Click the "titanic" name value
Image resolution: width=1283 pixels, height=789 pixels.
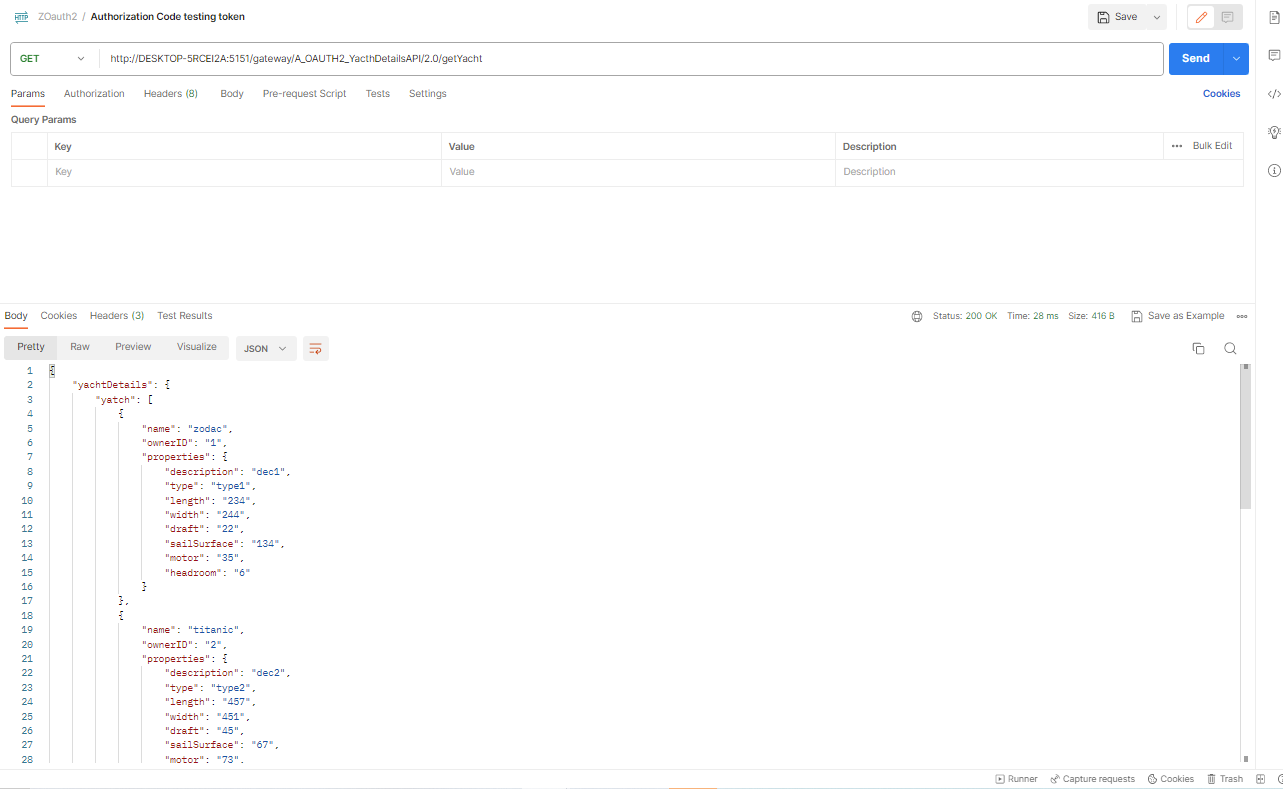[x=215, y=630]
